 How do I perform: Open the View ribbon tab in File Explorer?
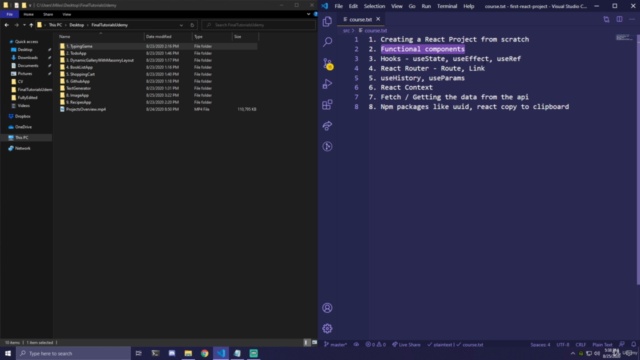tap(67, 14)
